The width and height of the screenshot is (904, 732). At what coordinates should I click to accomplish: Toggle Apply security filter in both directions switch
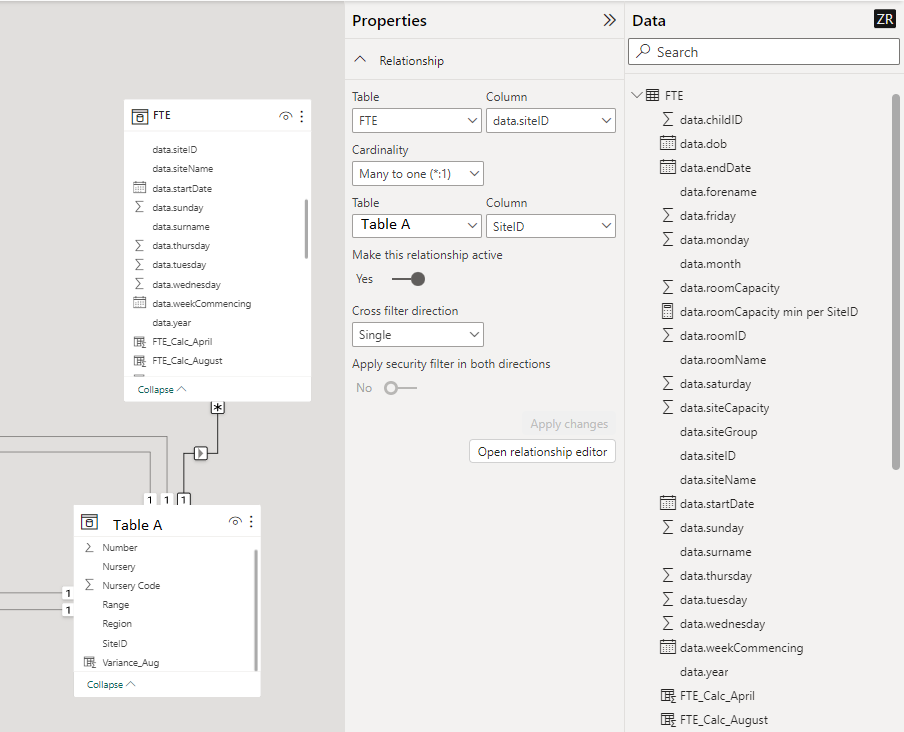pyautogui.click(x=400, y=388)
